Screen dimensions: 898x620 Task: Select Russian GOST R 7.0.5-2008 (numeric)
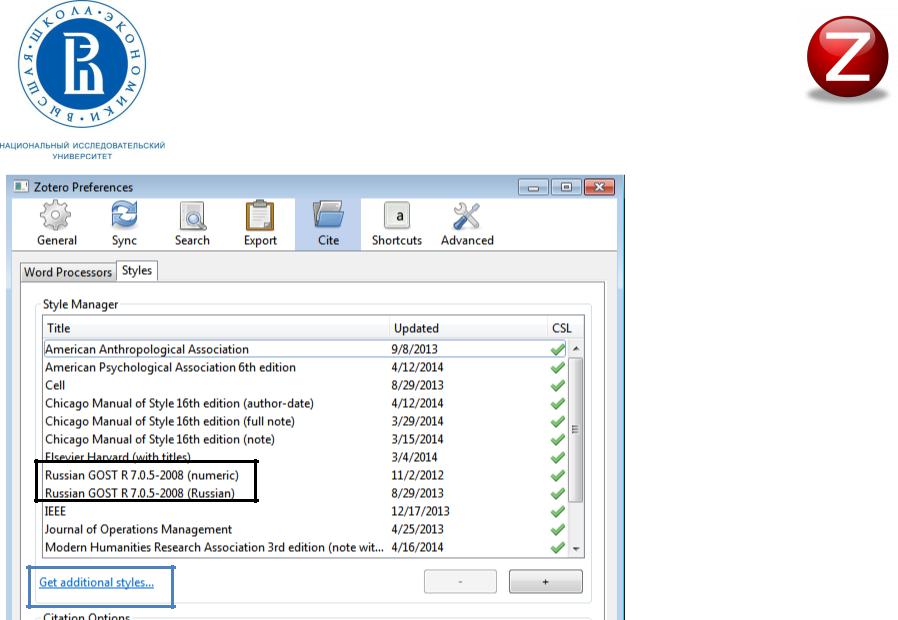click(x=305, y=475)
